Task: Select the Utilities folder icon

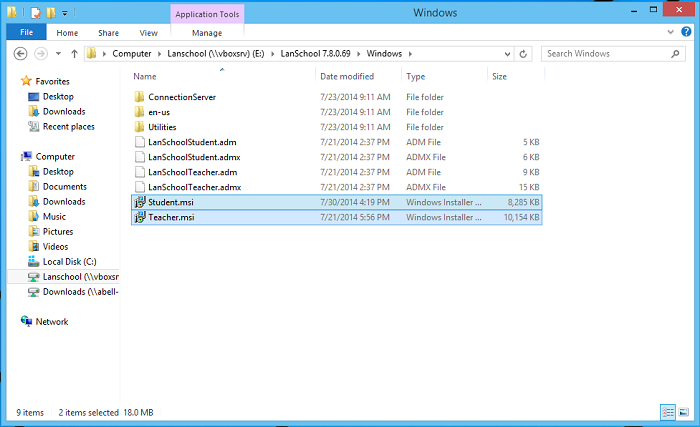Action: tap(140, 127)
